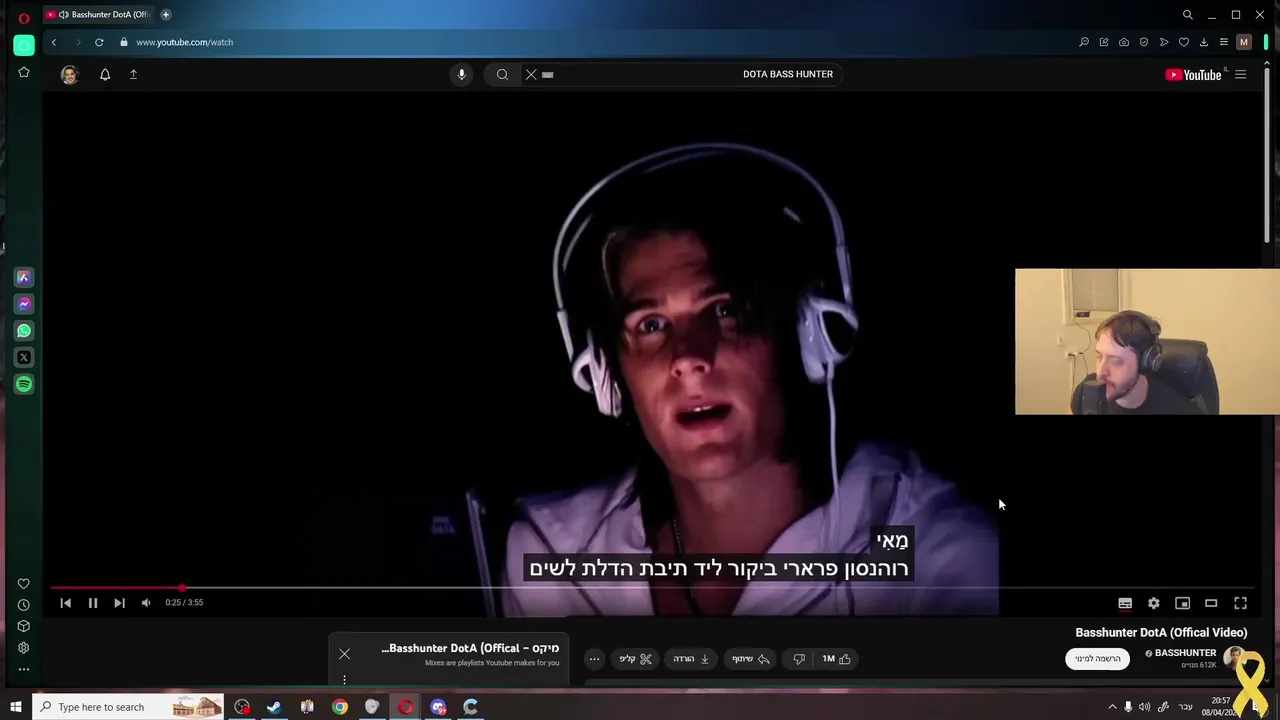Open X (Twitter) in Opera sidebar

pyautogui.click(x=24, y=357)
